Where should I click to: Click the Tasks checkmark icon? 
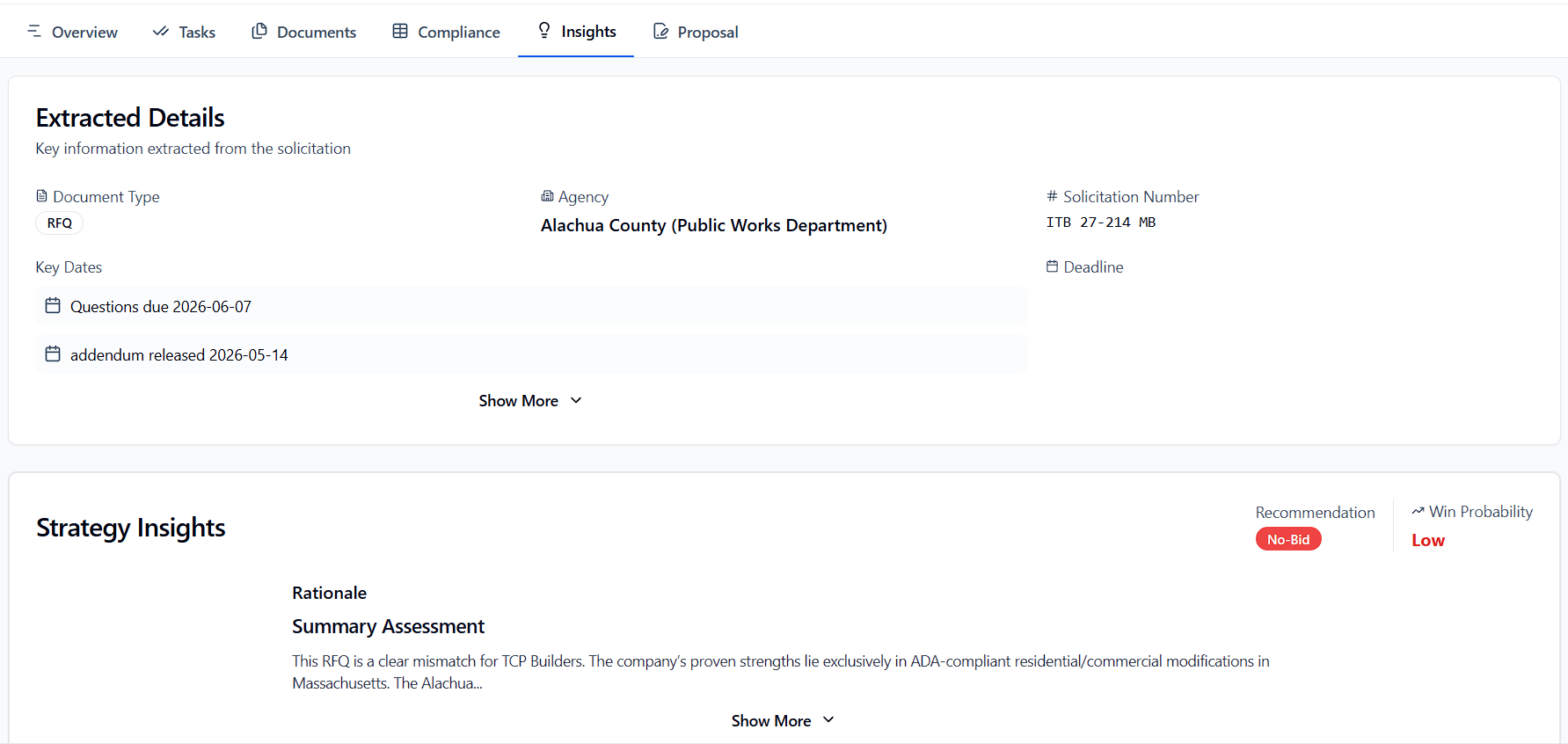point(160,31)
